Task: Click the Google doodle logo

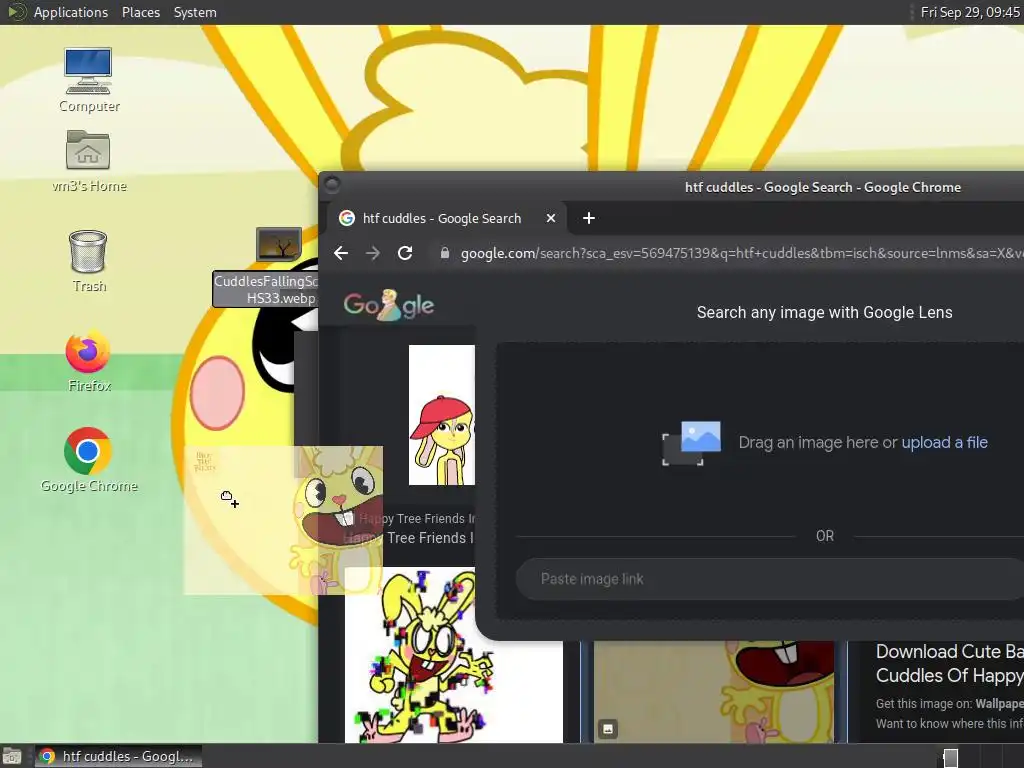Action: pyautogui.click(x=389, y=305)
